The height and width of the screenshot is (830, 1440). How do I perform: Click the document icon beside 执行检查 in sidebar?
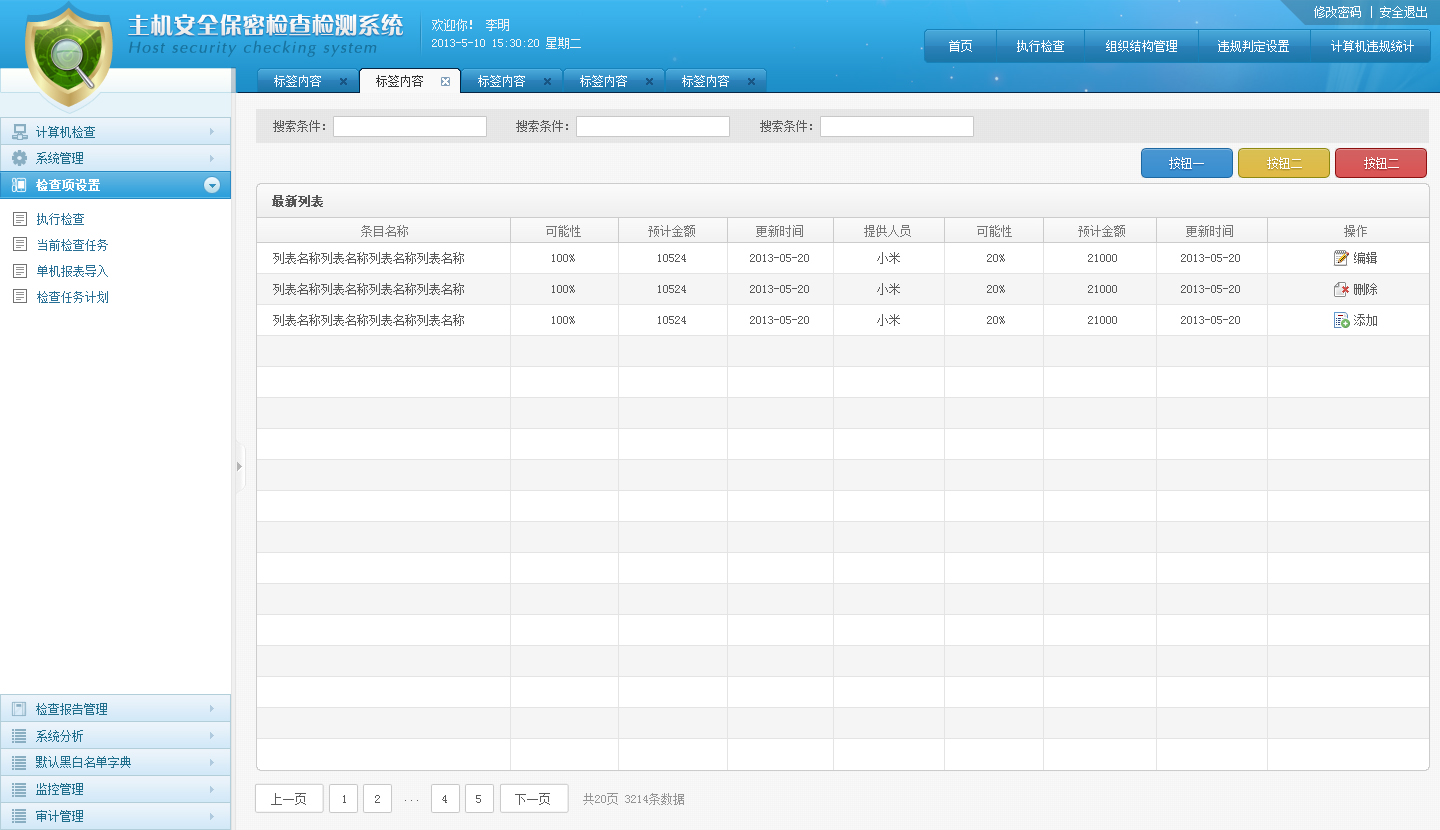pos(19,219)
